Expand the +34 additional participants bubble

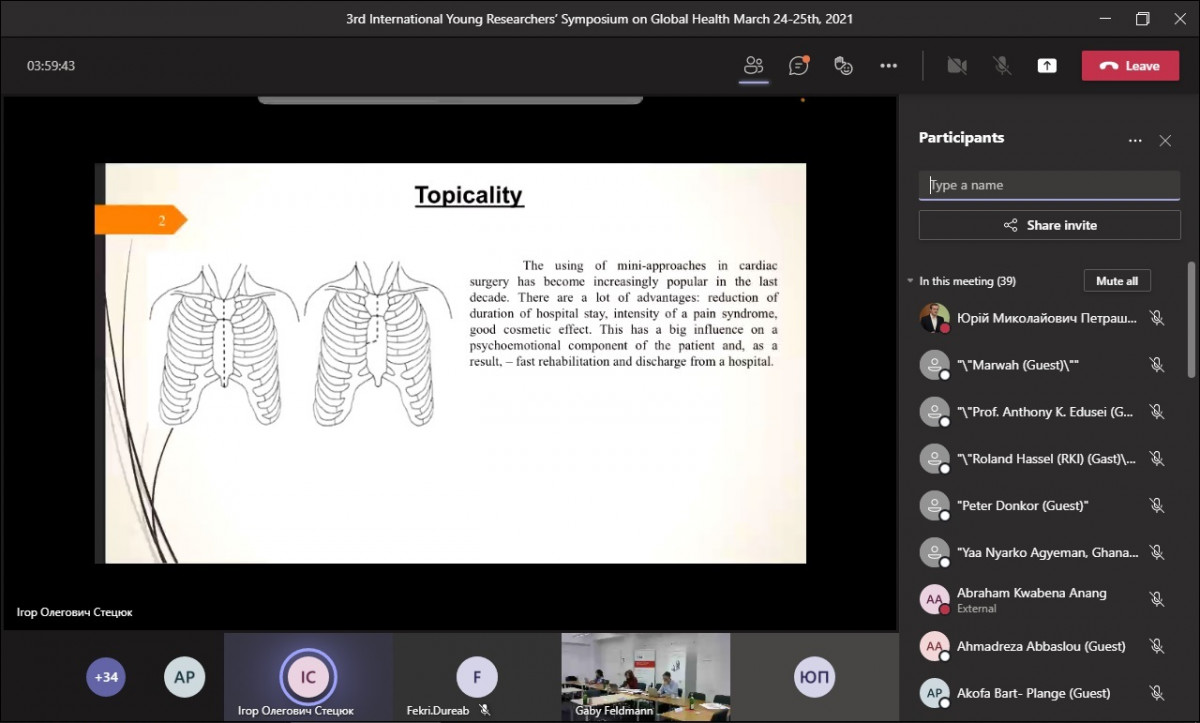(x=106, y=677)
